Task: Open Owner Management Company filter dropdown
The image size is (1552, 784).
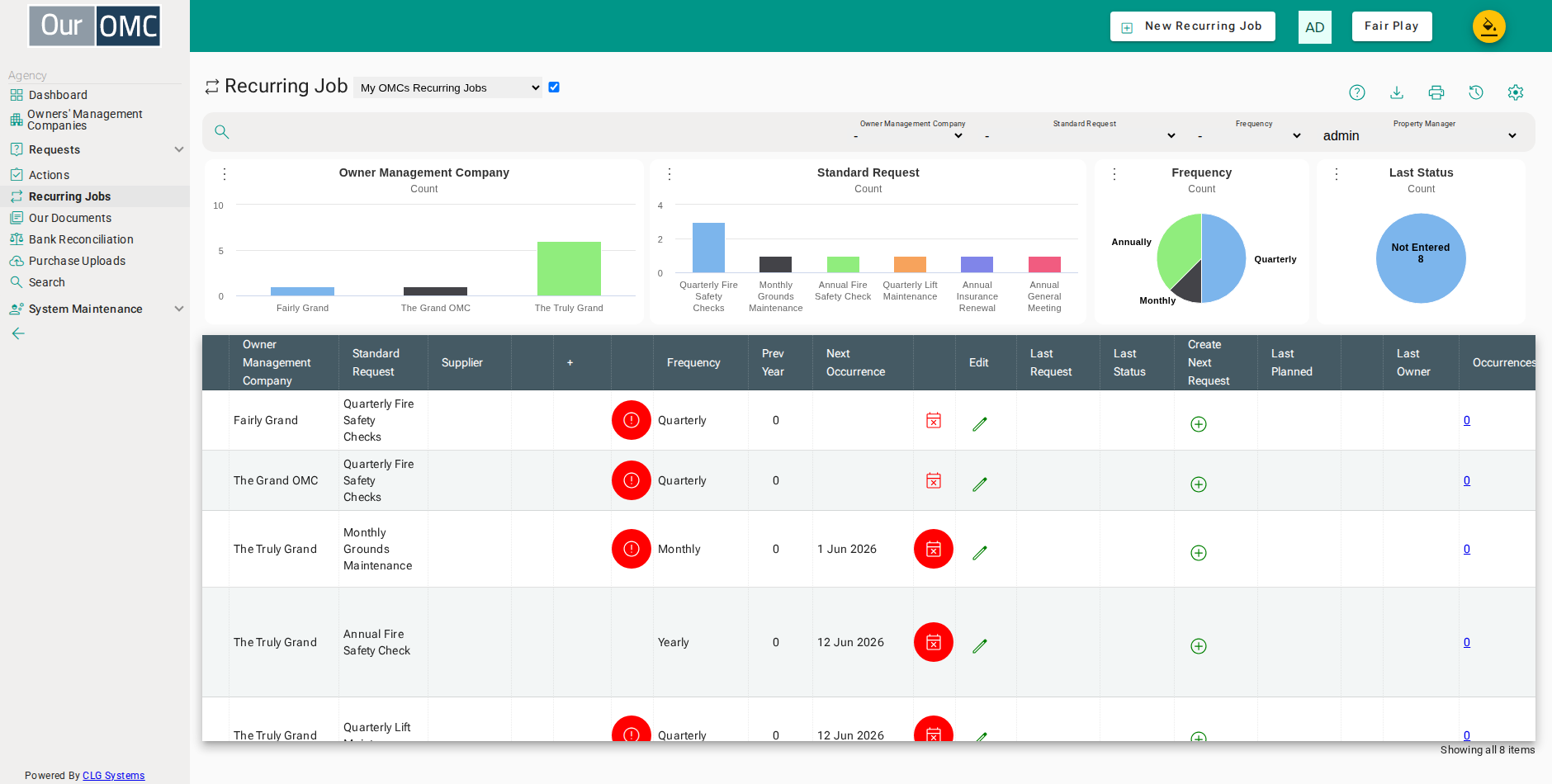Action: click(909, 135)
